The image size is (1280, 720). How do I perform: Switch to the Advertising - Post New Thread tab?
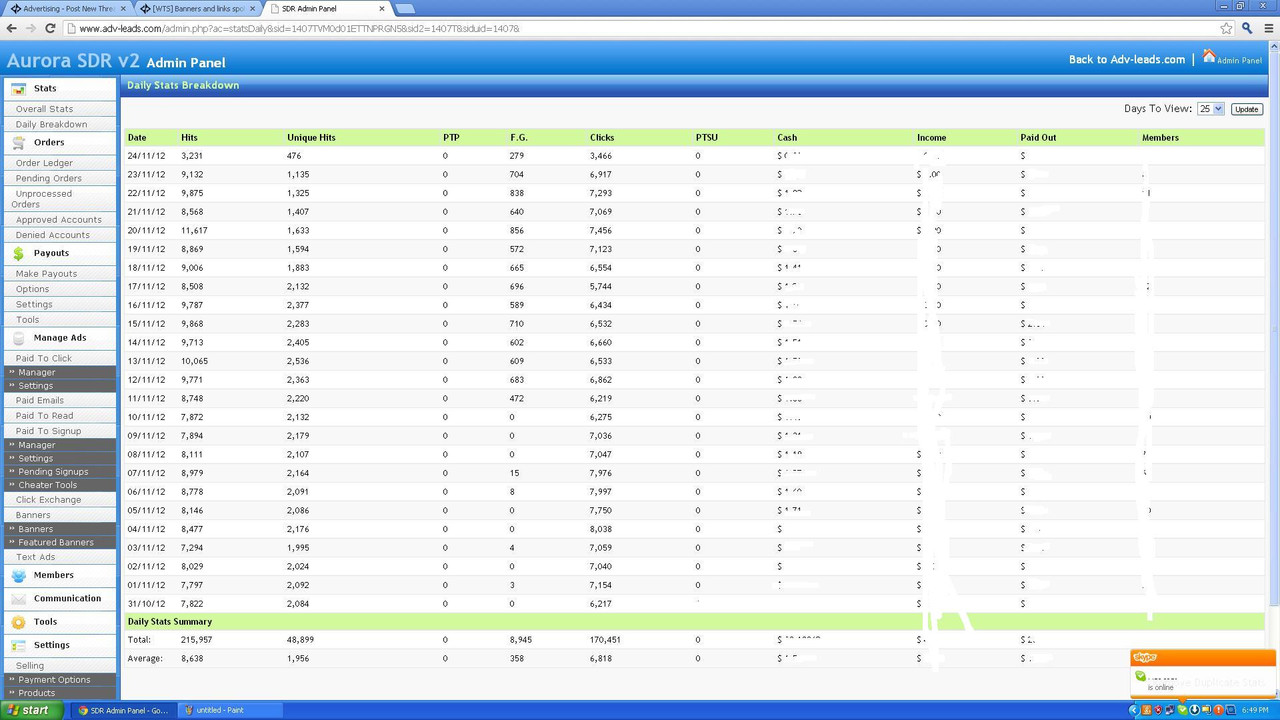[x=66, y=9]
